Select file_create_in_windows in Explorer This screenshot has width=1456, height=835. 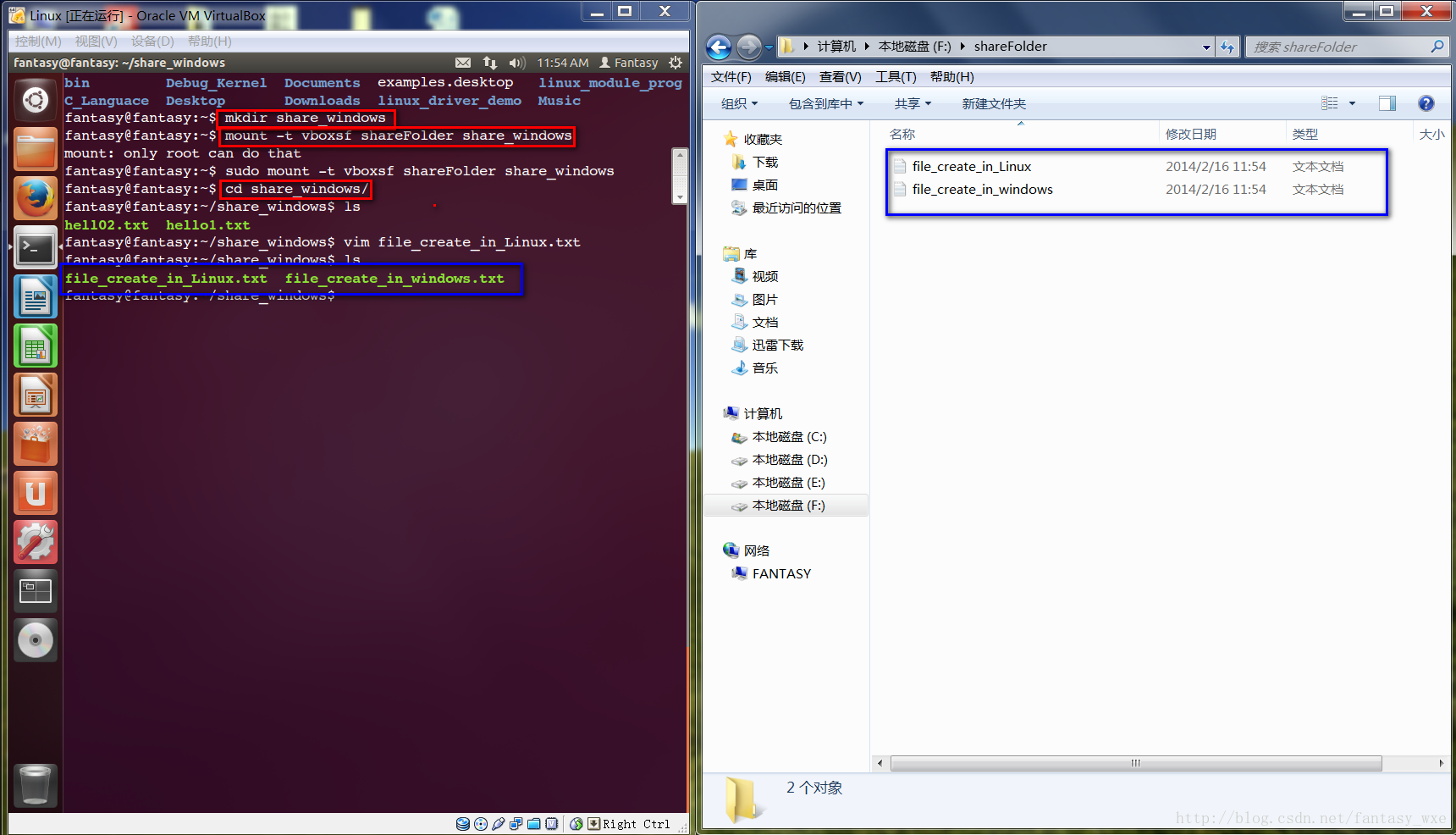[x=983, y=190]
